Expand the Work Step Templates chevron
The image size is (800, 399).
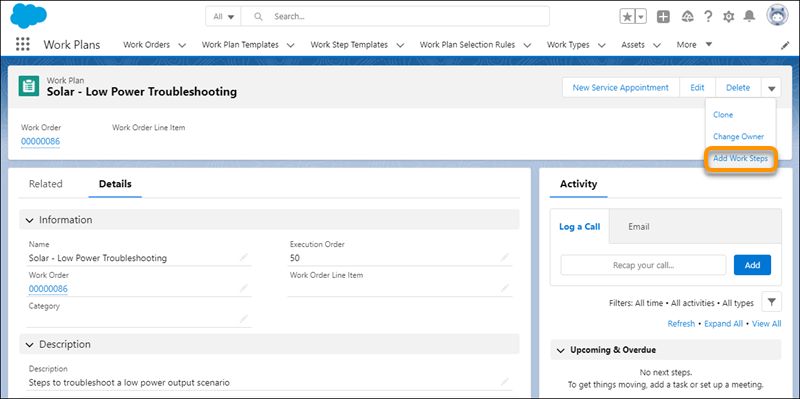coord(400,45)
